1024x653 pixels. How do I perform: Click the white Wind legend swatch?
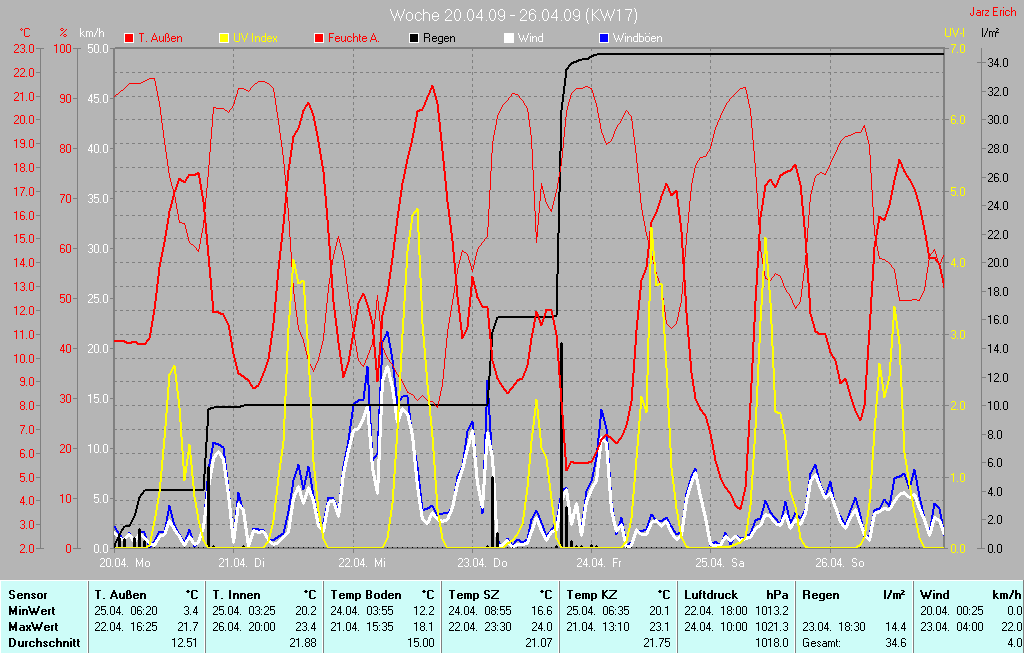click(x=509, y=38)
